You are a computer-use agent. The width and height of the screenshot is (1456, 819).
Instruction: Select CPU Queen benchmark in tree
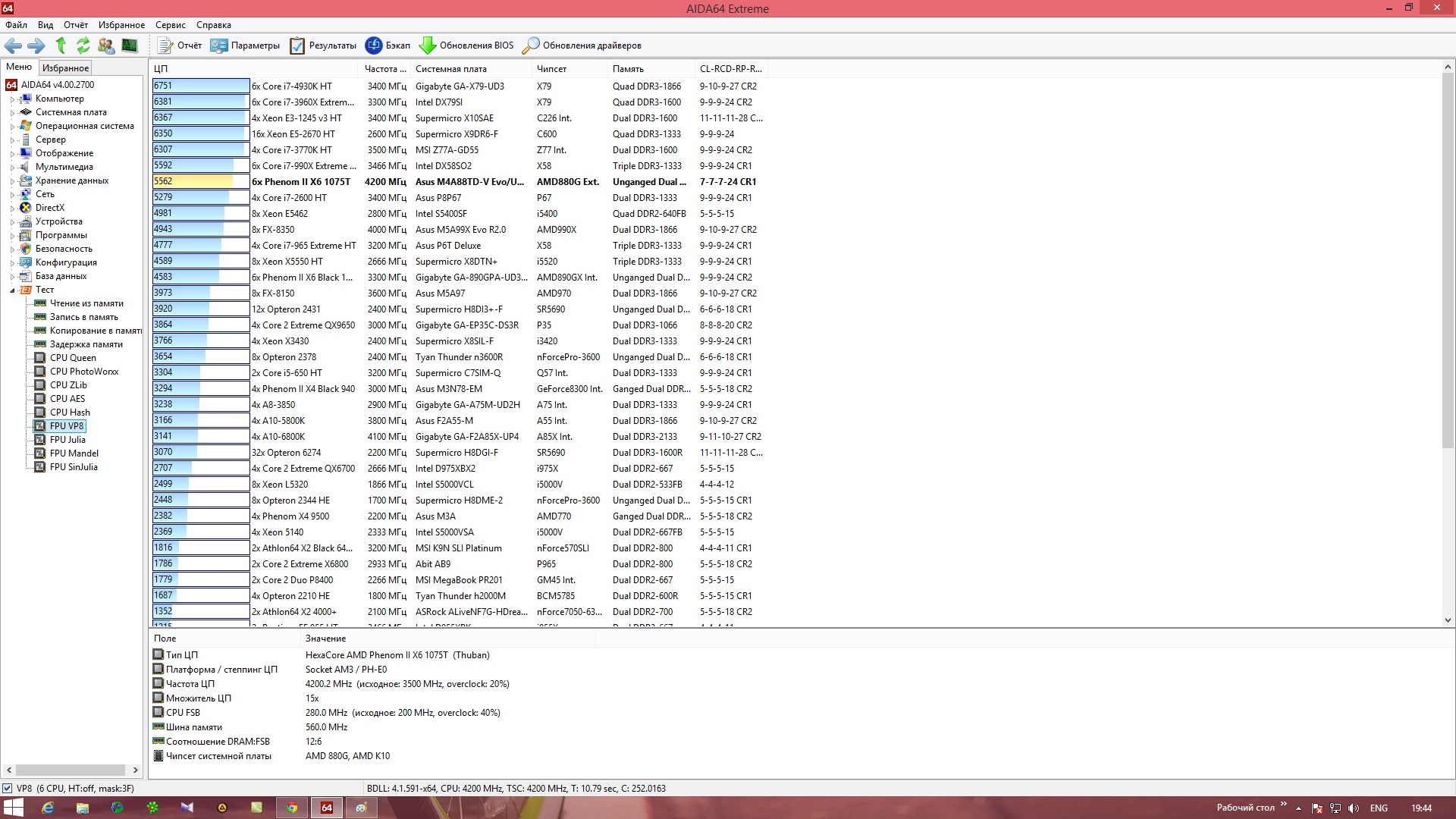(73, 358)
